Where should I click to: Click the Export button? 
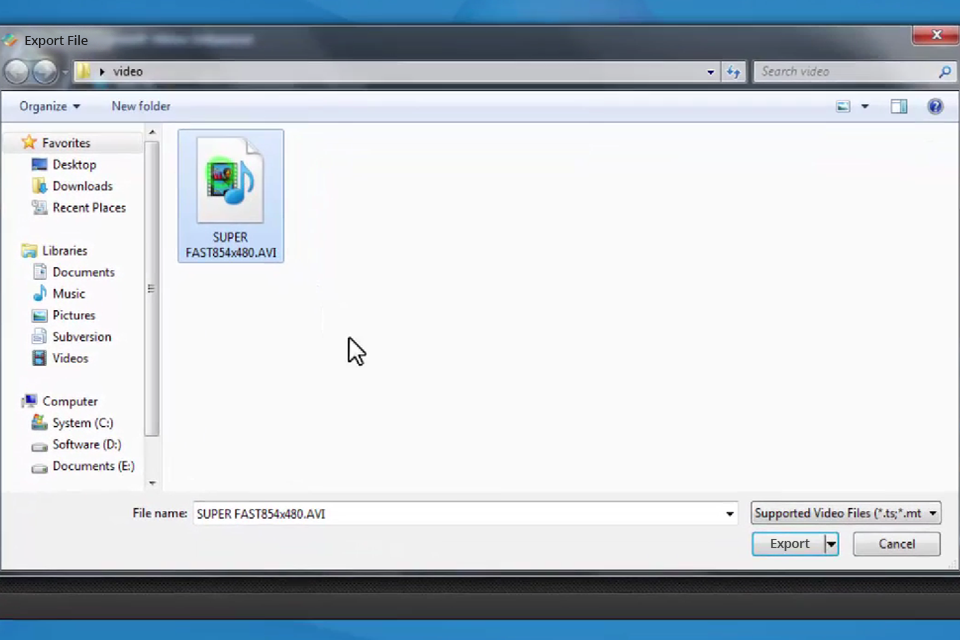coord(789,544)
